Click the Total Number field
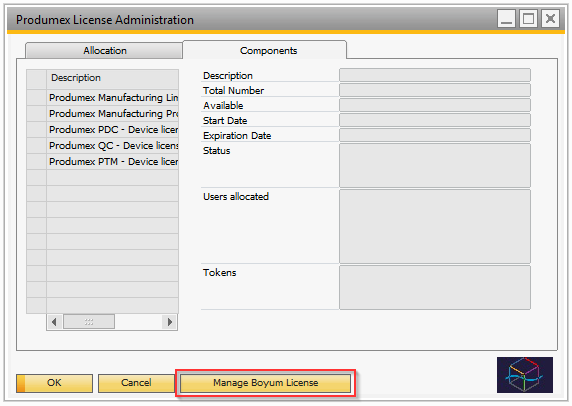 [x=435, y=90]
